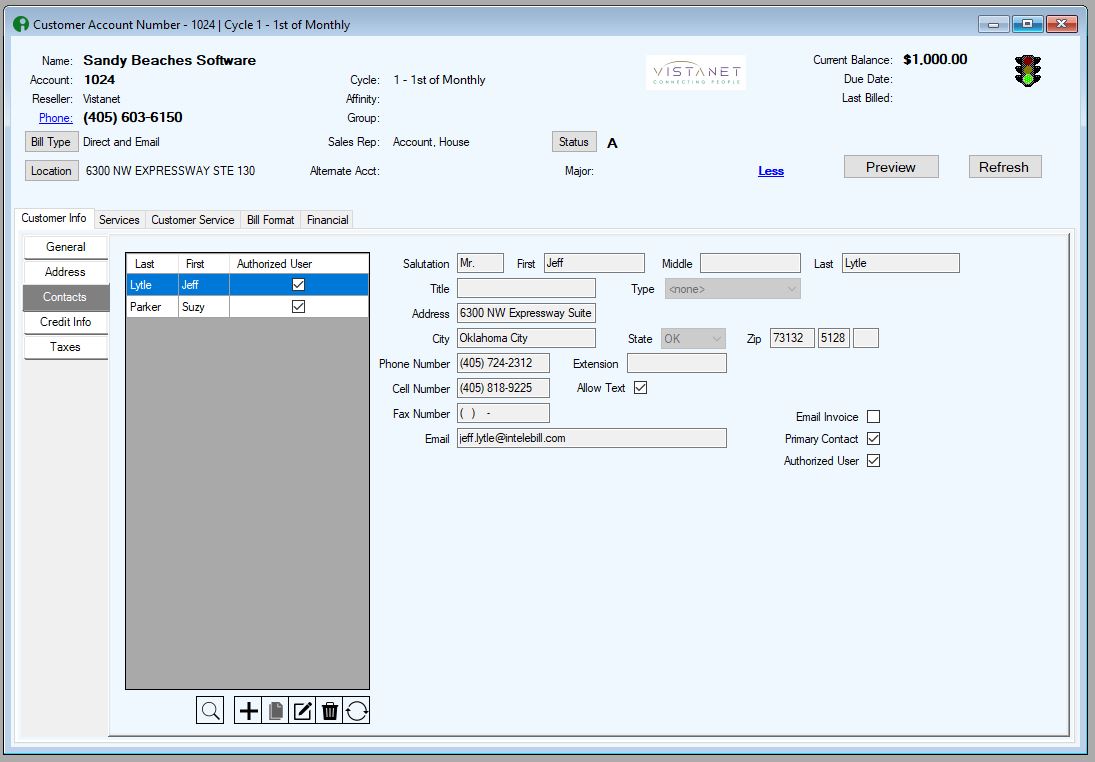Click the Authorized User column header
Viewport: 1095px width, 762px height.
click(x=299, y=264)
